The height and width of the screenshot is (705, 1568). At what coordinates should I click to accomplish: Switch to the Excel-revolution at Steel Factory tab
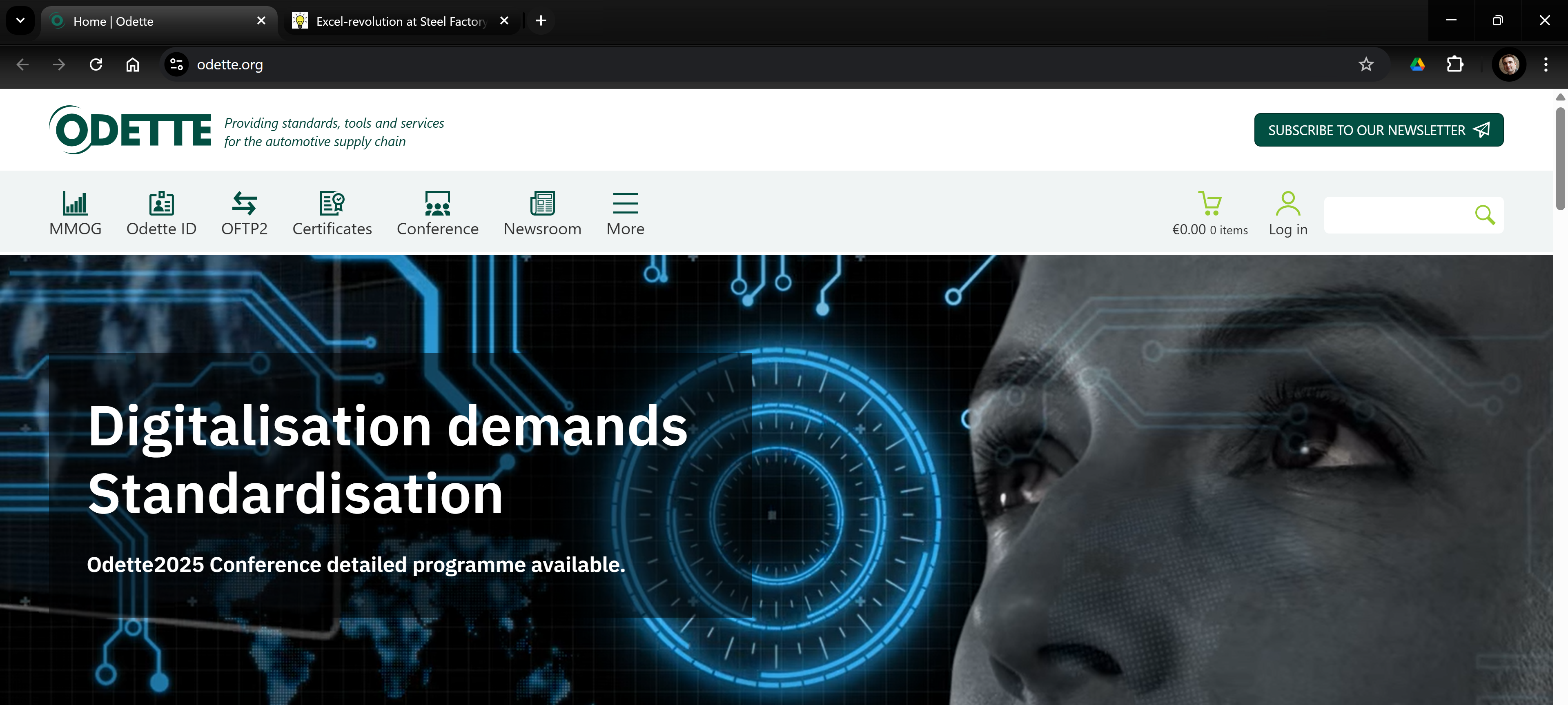coord(401,21)
